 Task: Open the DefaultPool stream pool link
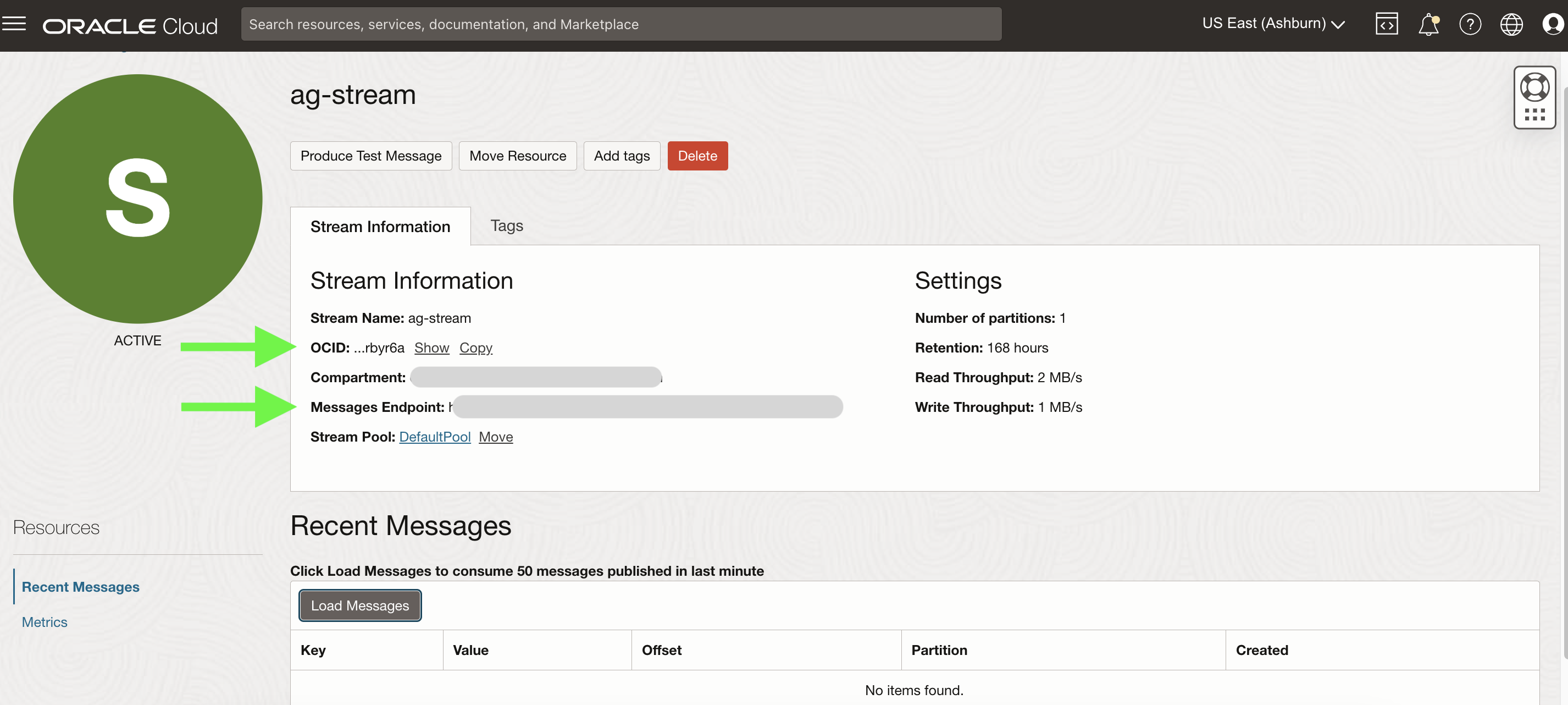pos(435,437)
